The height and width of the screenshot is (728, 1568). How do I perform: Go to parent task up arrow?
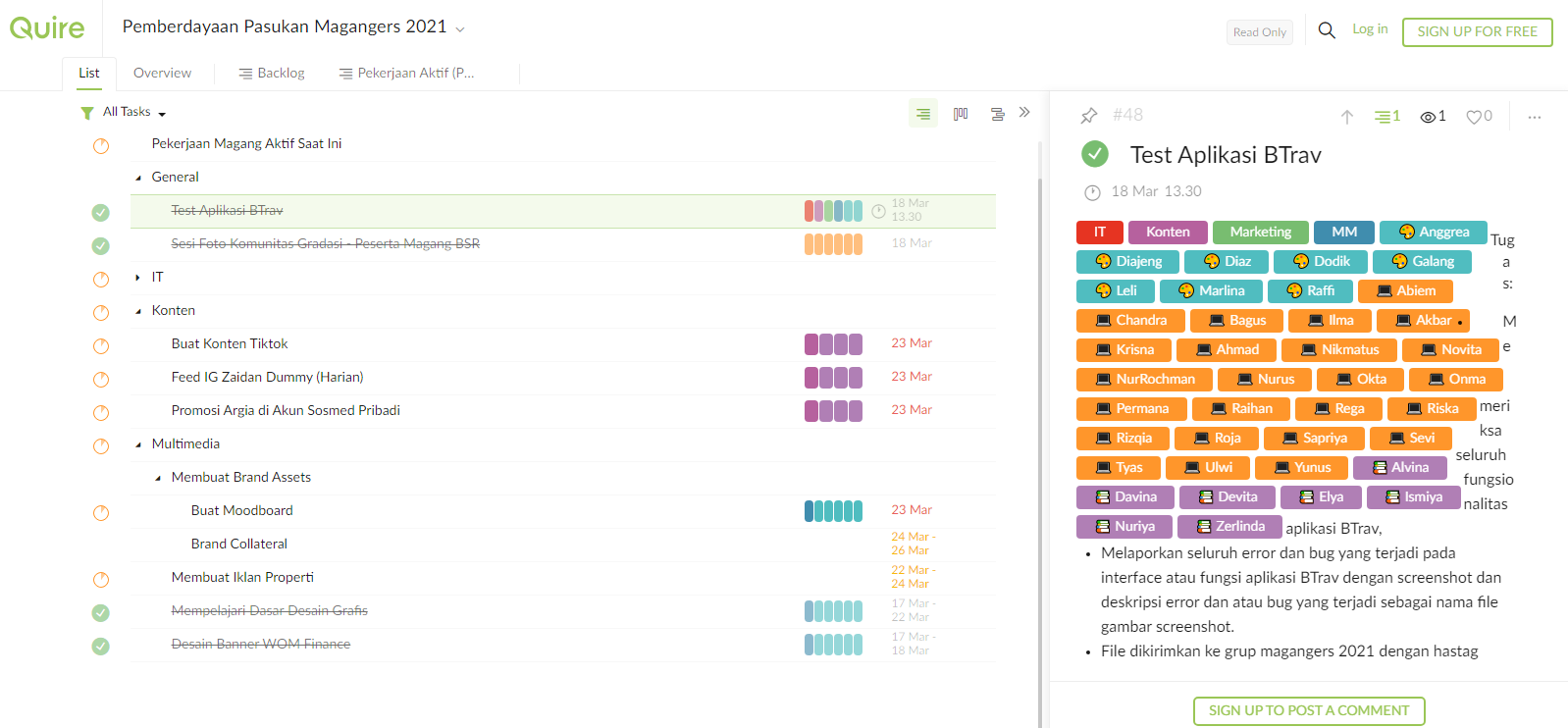(1347, 117)
